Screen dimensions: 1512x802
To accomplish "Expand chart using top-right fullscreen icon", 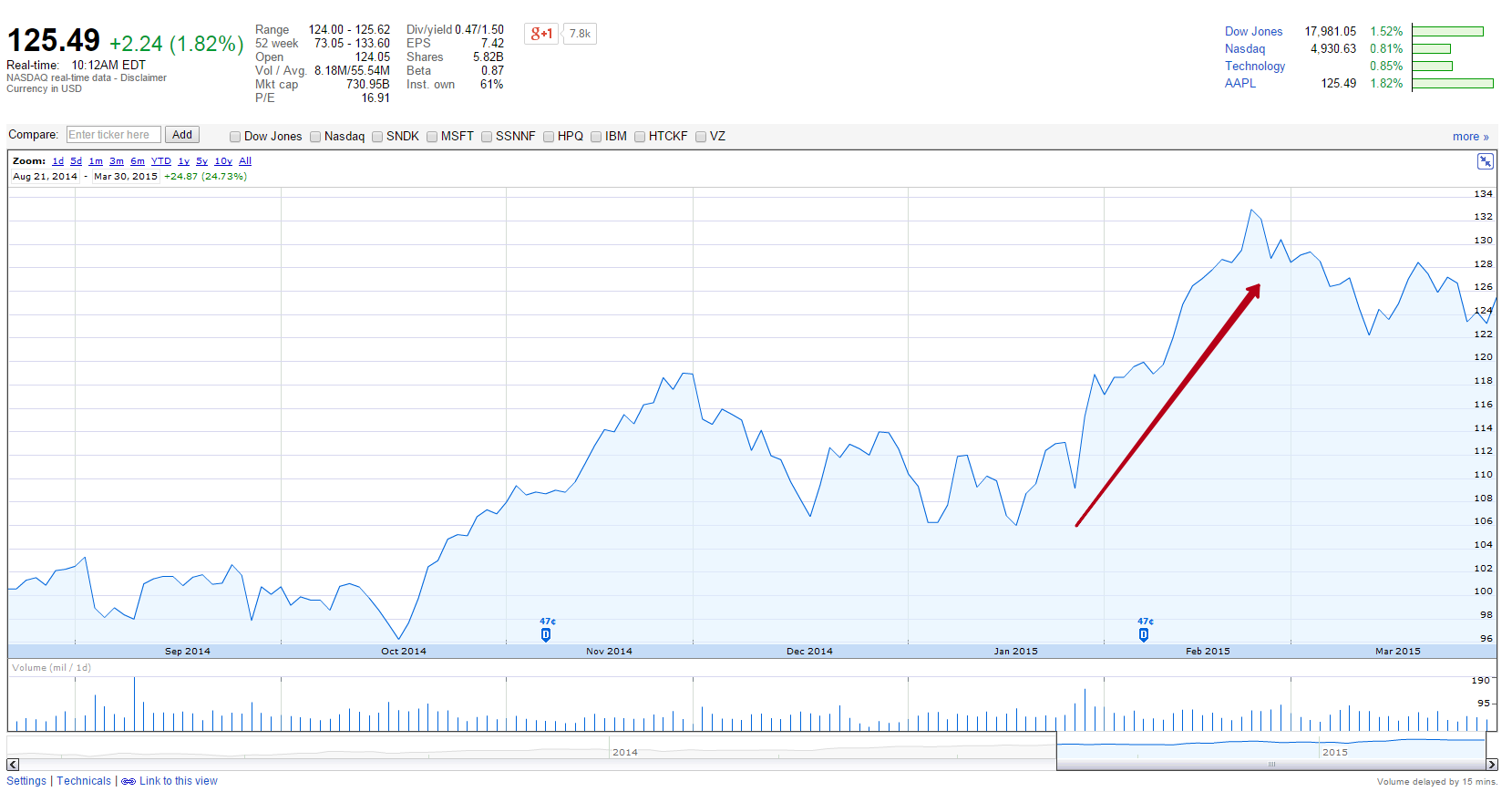I will (1485, 161).
